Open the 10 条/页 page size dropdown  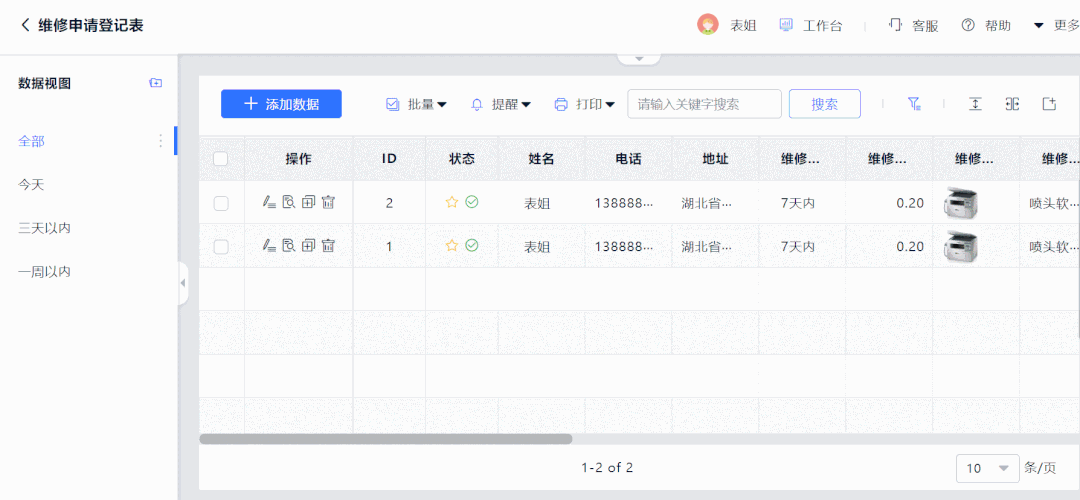point(986,468)
